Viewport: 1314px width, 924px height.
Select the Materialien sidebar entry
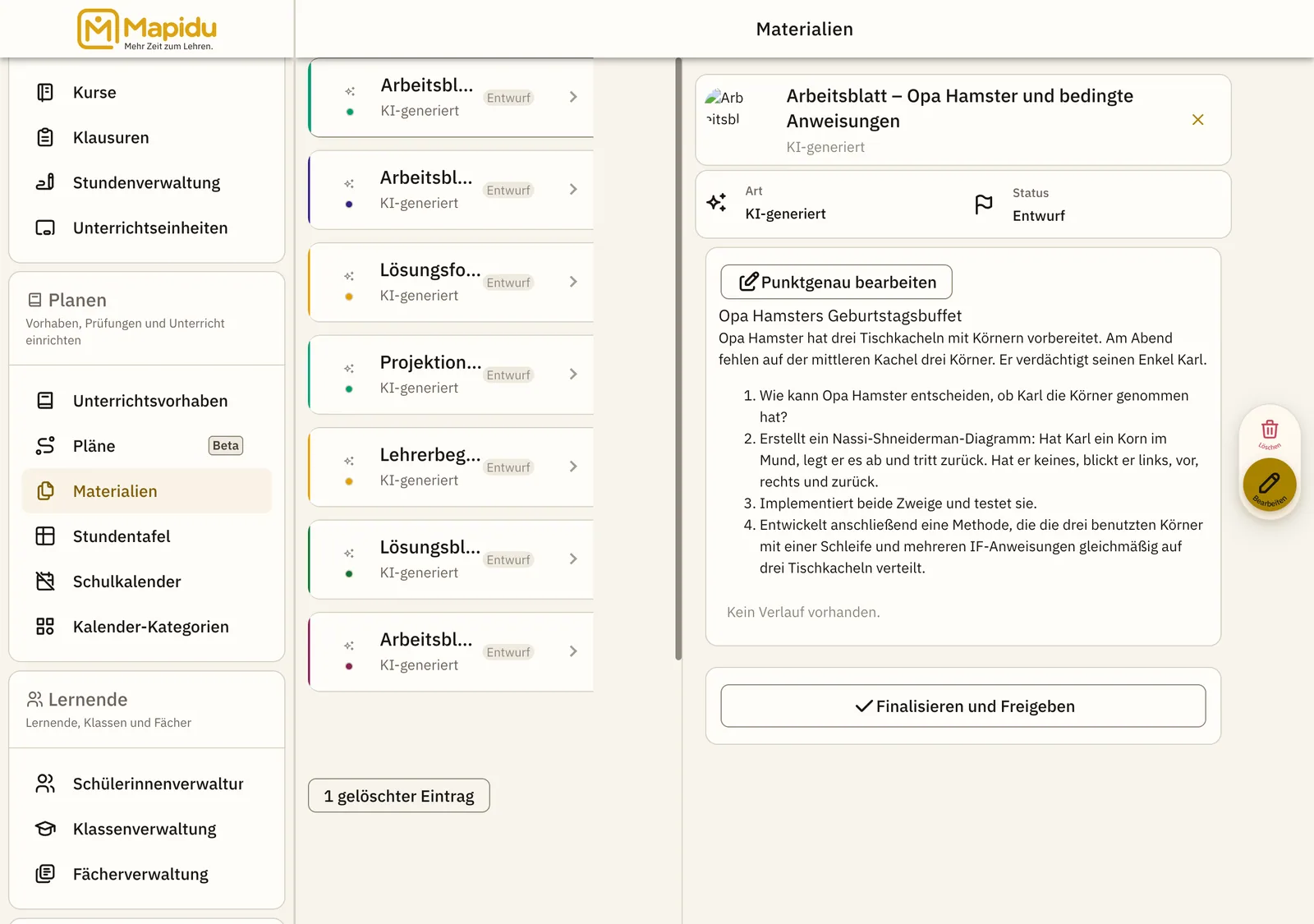(x=146, y=491)
